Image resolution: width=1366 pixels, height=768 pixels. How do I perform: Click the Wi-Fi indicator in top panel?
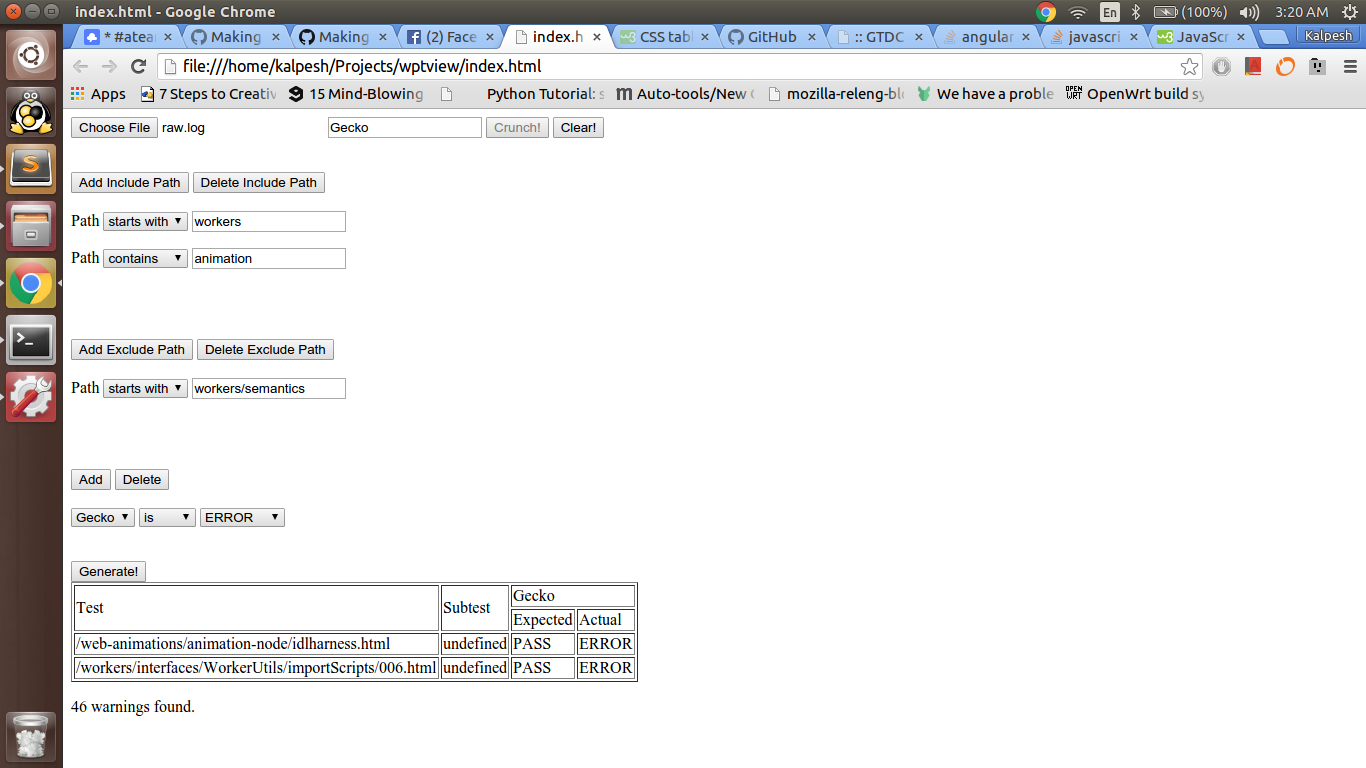1077,12
